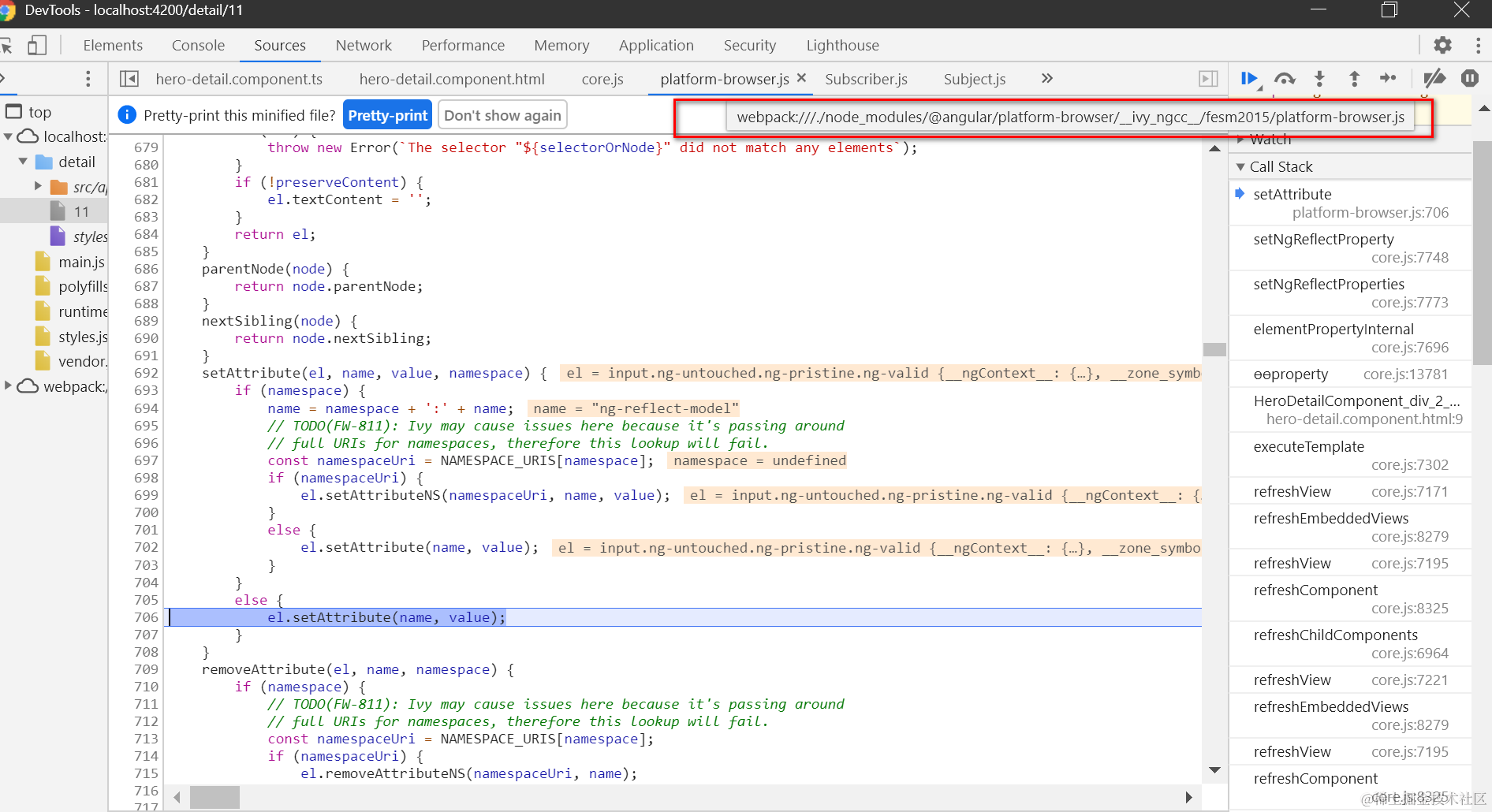This screenshot has width=1492, height=812.
Task: Step into next function call
Action: pyautogui.click(x=1319, y=78)
